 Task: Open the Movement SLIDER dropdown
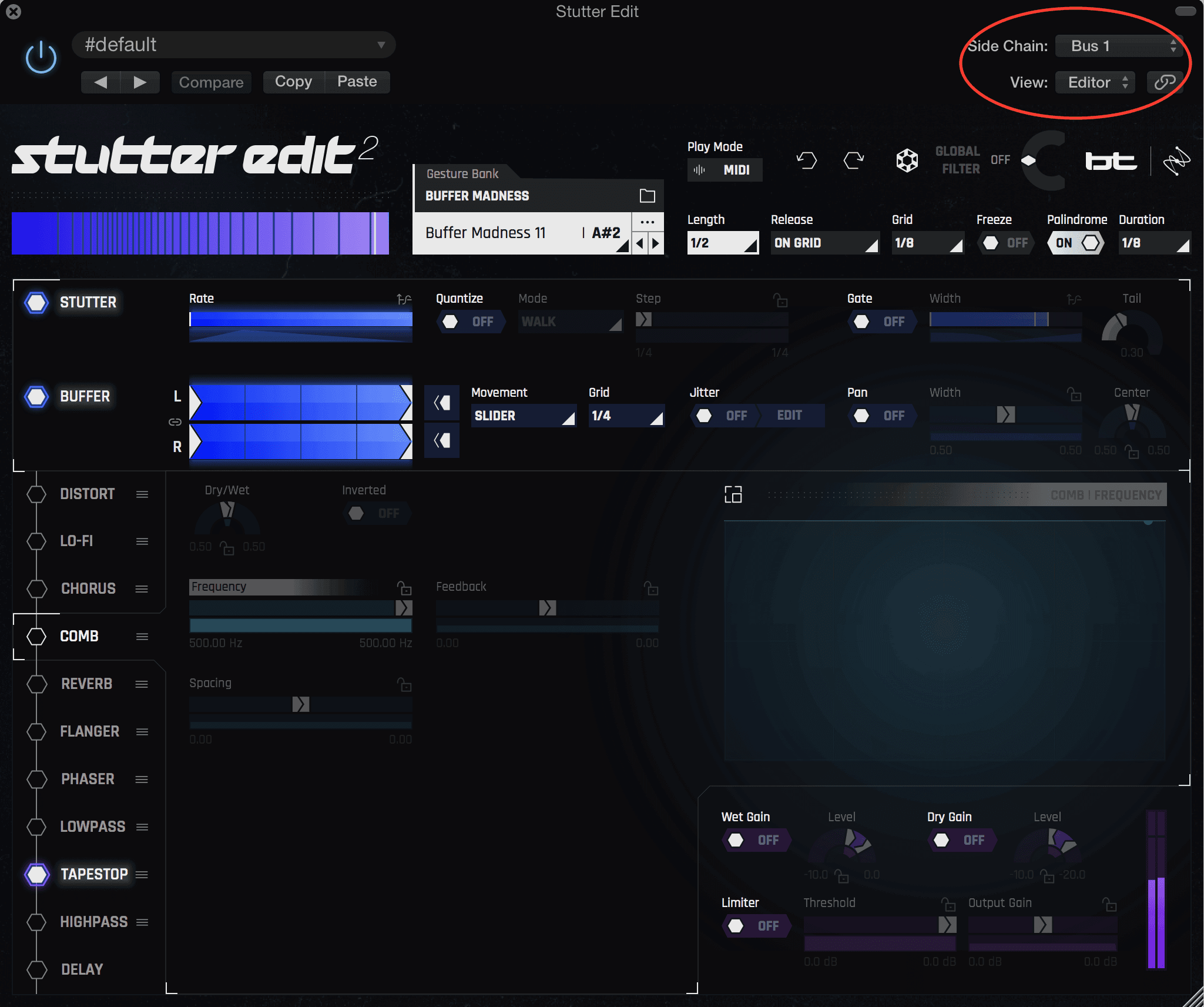pos(523,416)
